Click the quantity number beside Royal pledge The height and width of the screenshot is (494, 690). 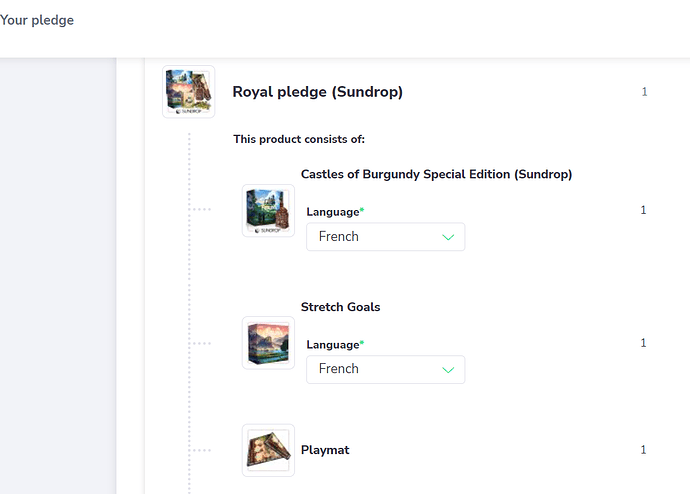tap(644, 92)
